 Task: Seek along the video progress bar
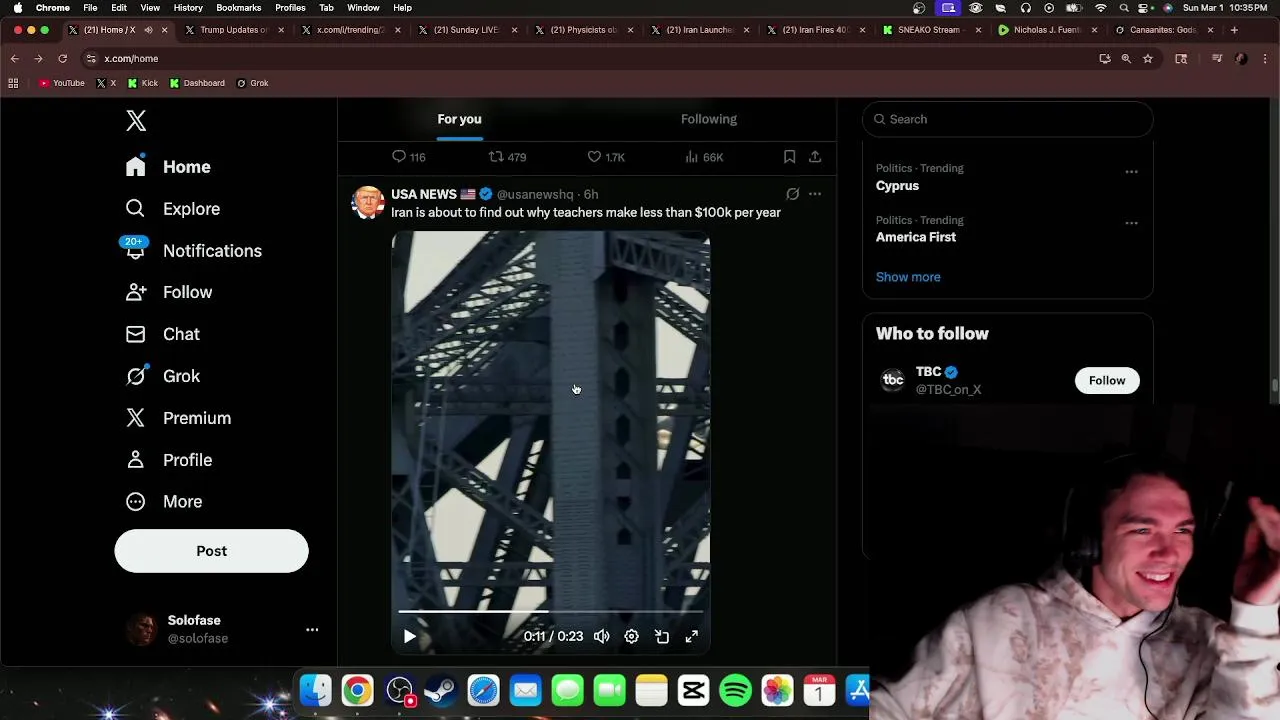[x=550, y=610]
